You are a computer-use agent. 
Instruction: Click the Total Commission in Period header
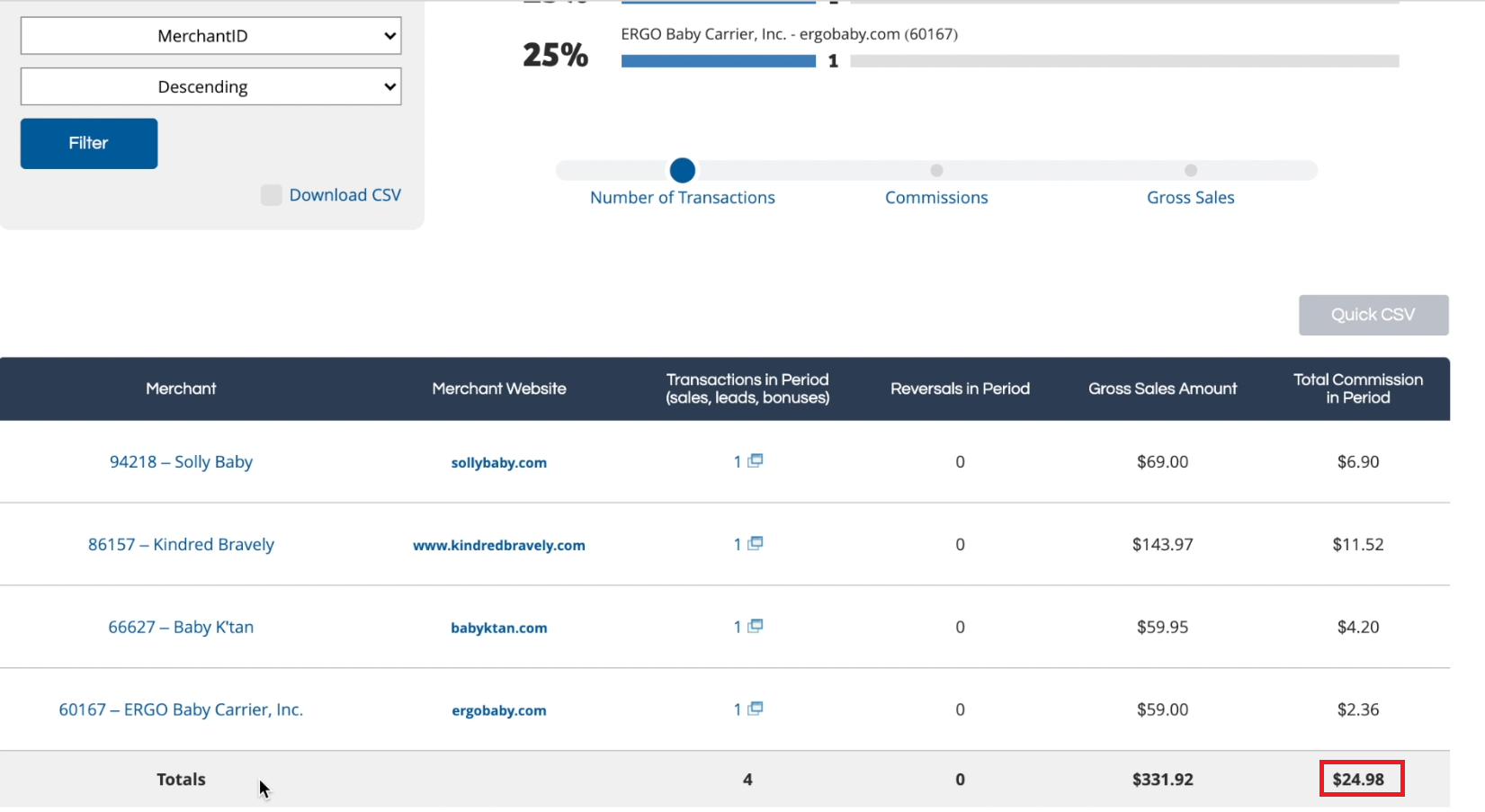point(1358,388)
